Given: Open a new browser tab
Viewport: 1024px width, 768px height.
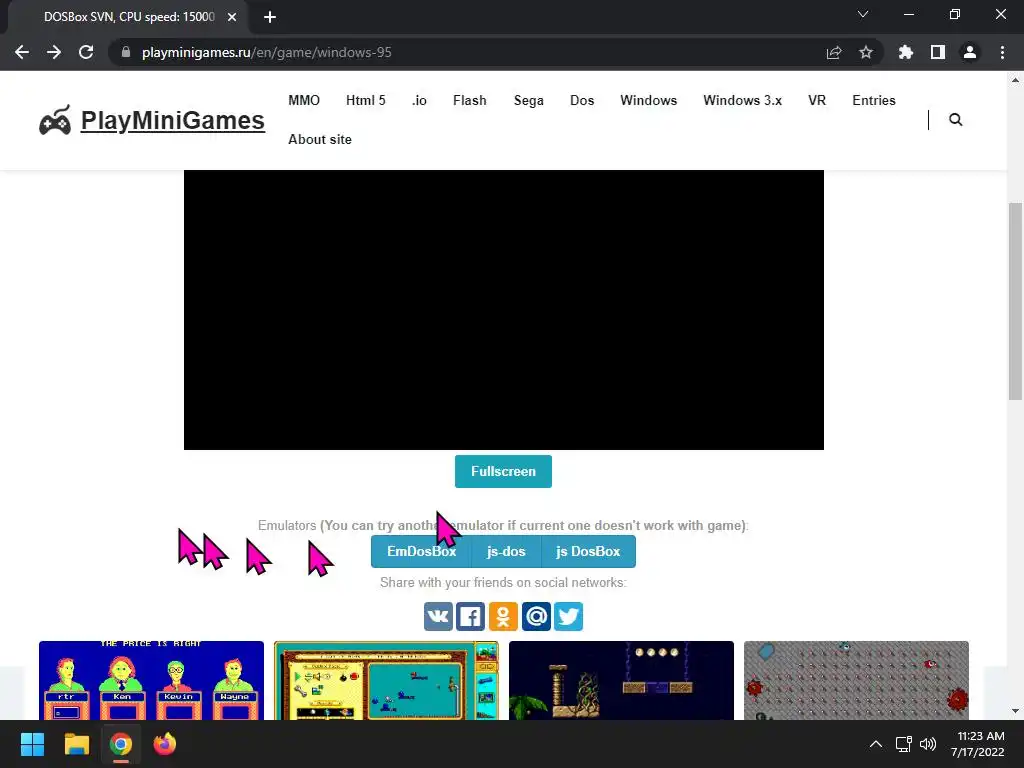Looking at the screenshot, I should (270, 17).
